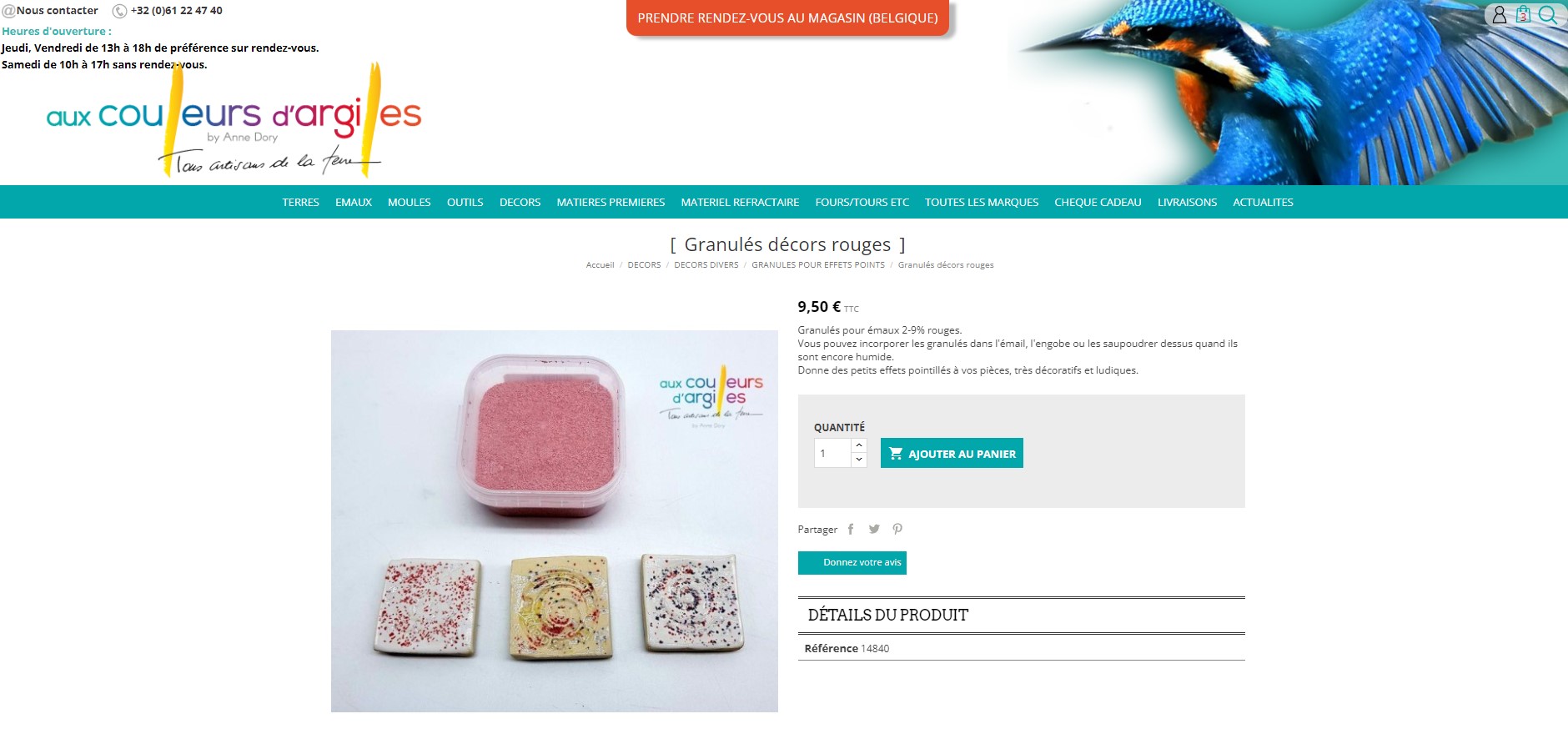Open the FOURS/TOURS ETC menu

tap(862, 202)
